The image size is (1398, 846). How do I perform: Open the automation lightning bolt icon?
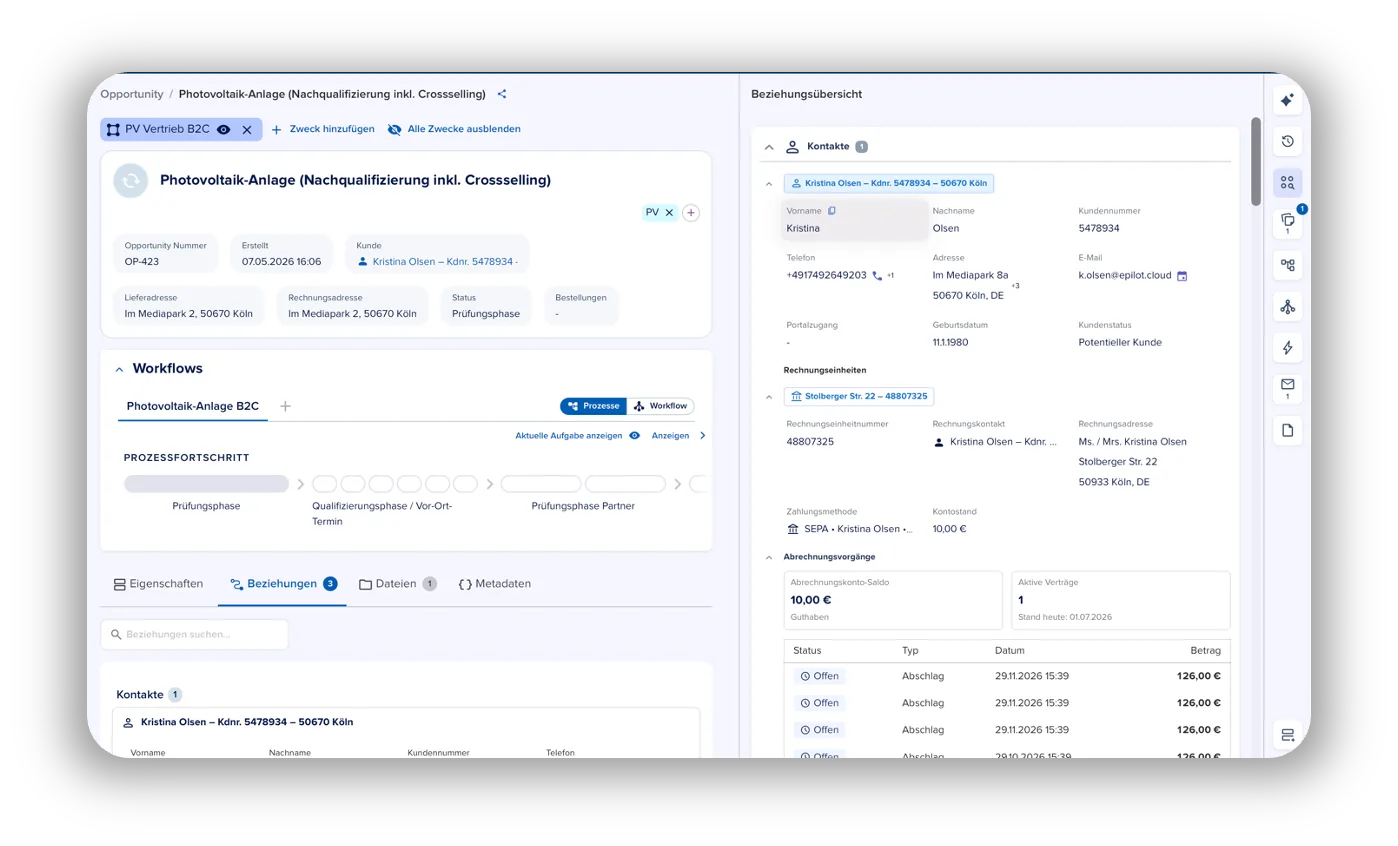1287,348
